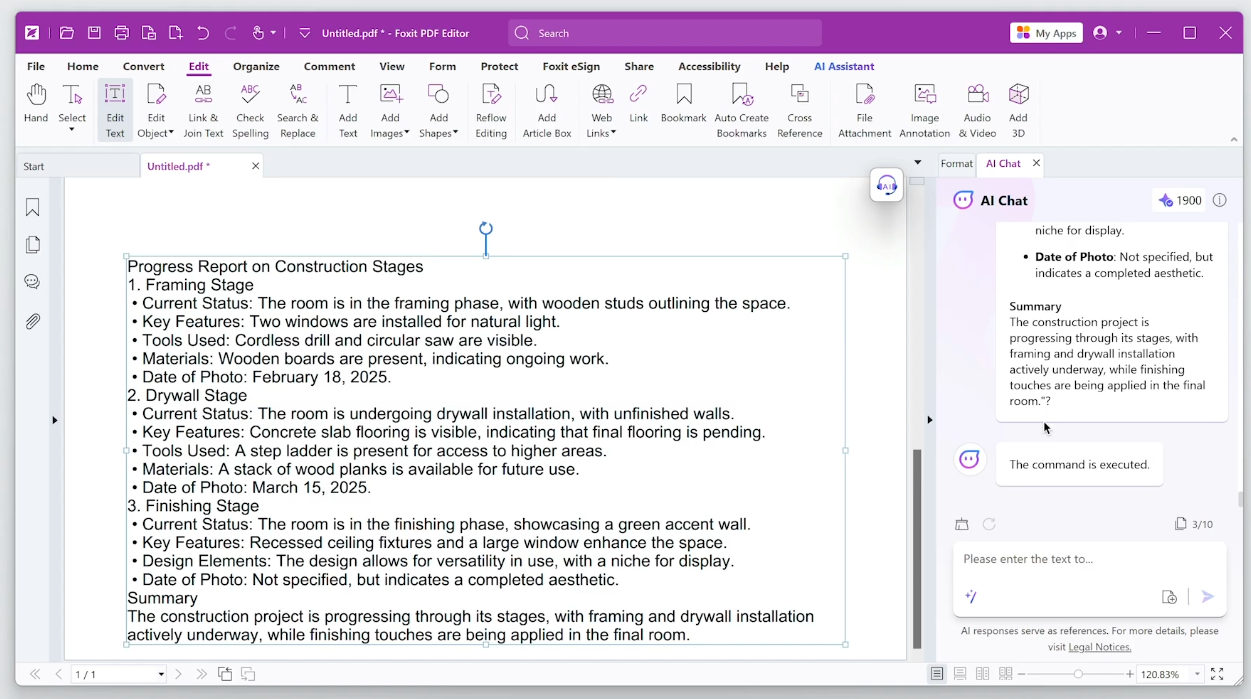Adjust the zoom slider handle
Viewport: 1251px width, 699px height.
click(1078, 674)
